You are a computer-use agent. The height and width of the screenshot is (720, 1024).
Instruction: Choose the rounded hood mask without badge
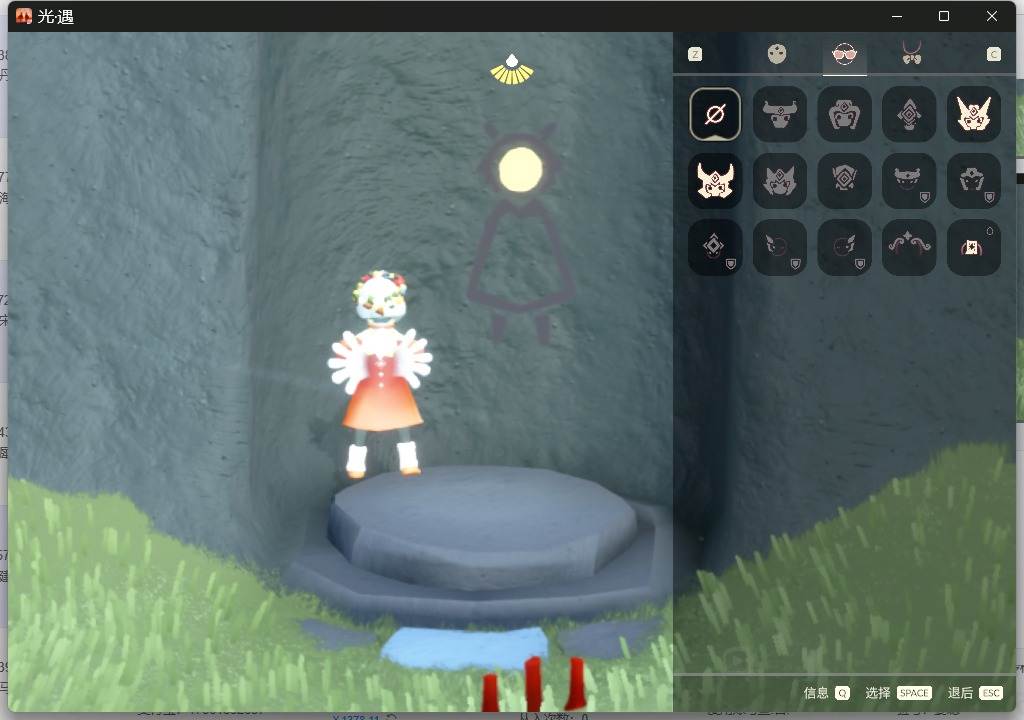tap(844, 114)
